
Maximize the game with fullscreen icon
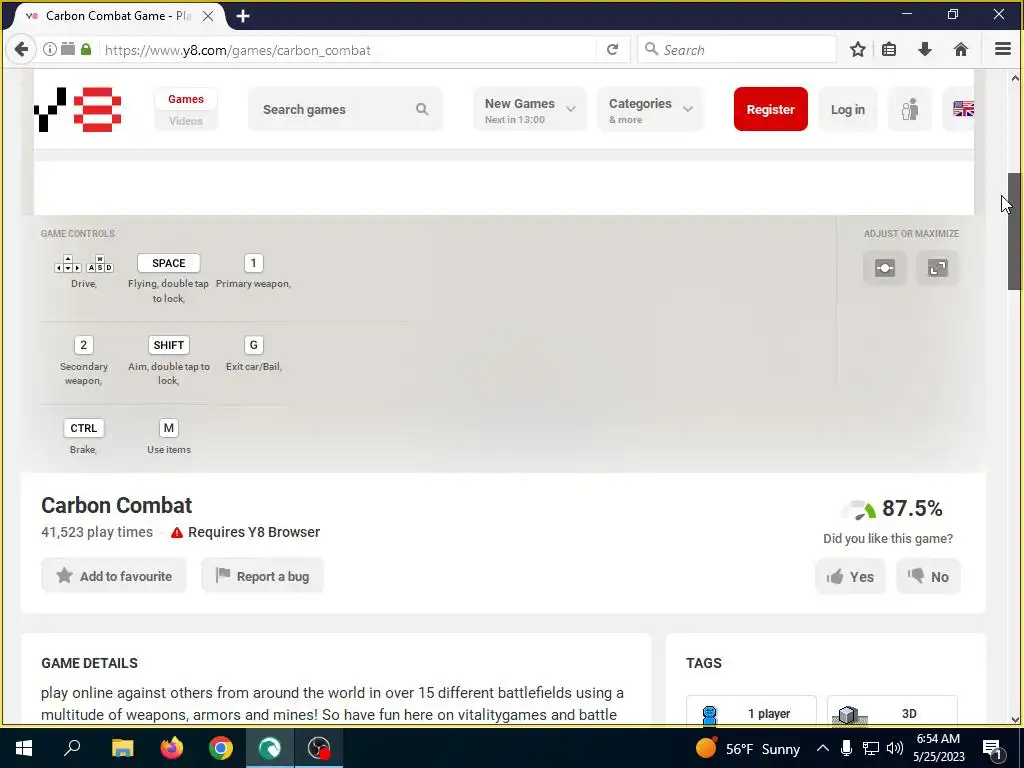937,268
